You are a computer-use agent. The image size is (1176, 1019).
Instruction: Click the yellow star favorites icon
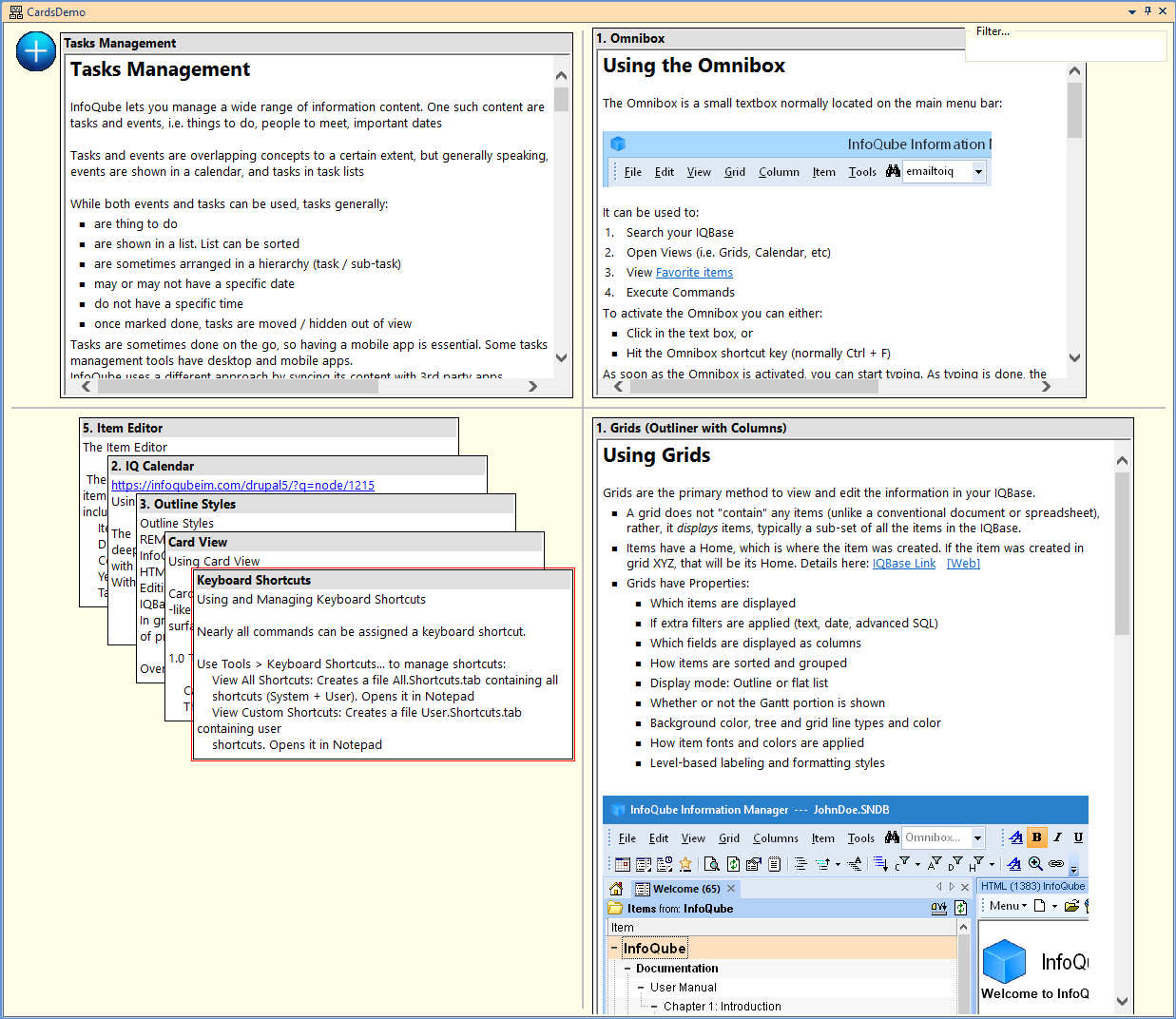click(685, 864)
